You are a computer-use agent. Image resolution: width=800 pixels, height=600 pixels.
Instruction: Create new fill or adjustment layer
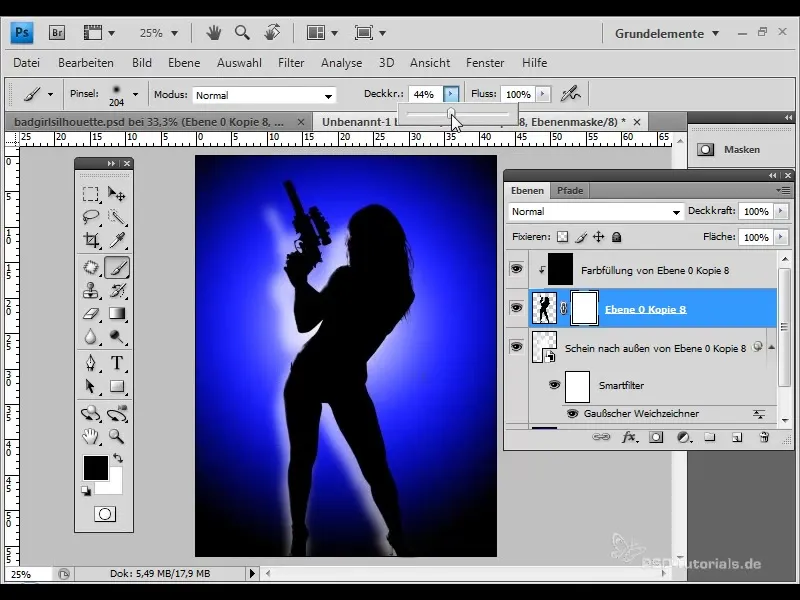click(x=684, y=437)
